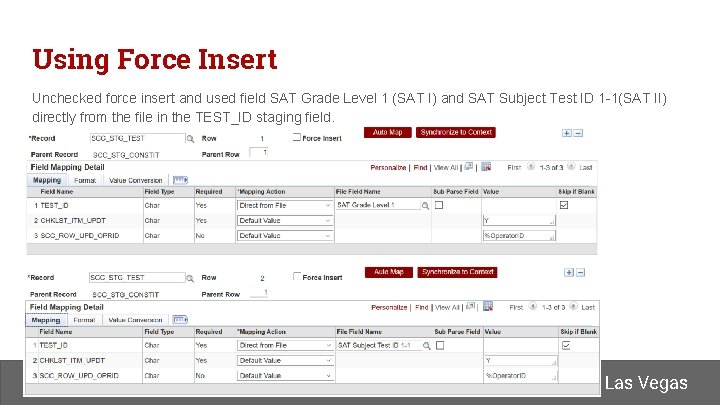The image size is (720, 405).
Task: Jump to First in Row 2 grid
Action: coord(516,307)
